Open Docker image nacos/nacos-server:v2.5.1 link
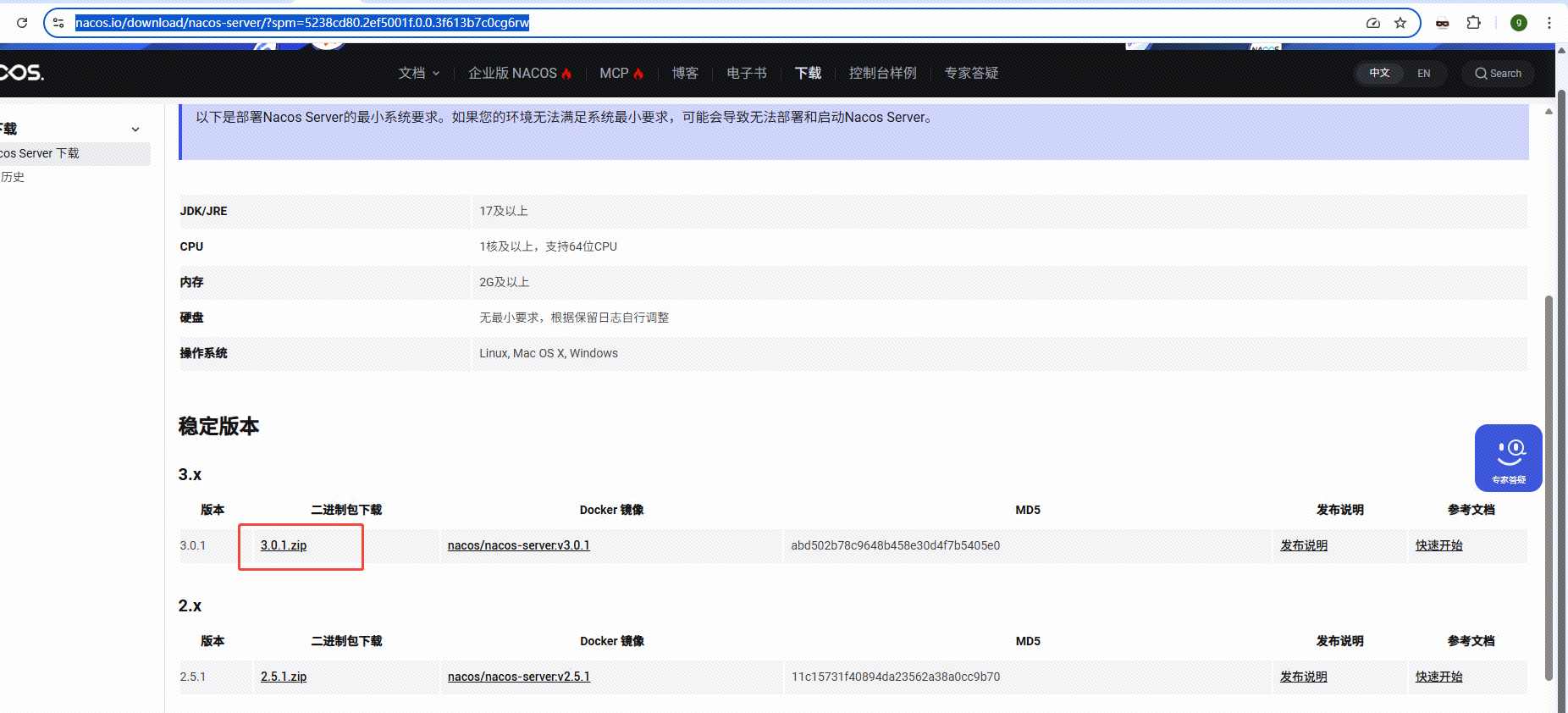Viewport: 1568px width, 713px height. 519,677
